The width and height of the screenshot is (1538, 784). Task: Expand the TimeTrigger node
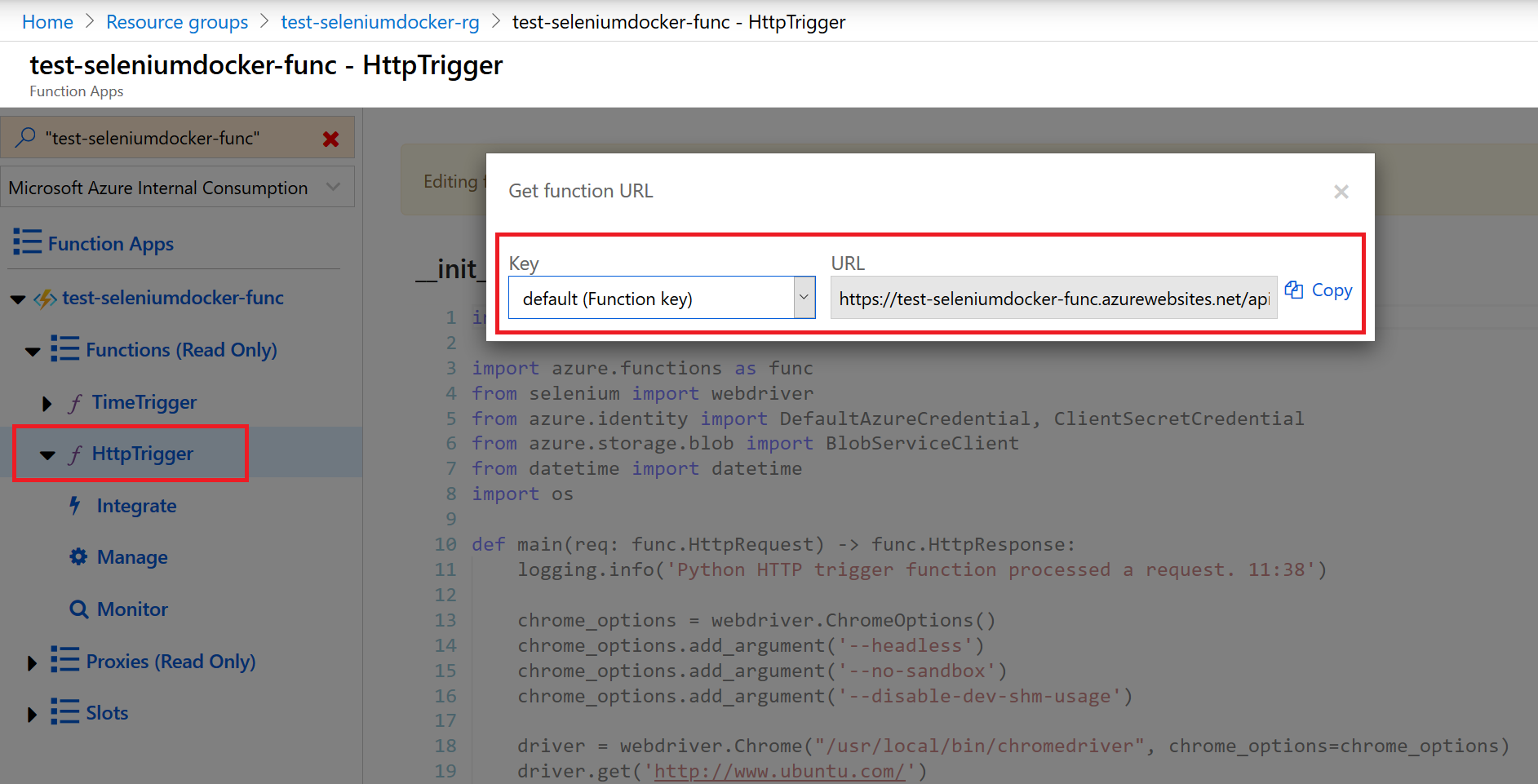tap(47, 404)
